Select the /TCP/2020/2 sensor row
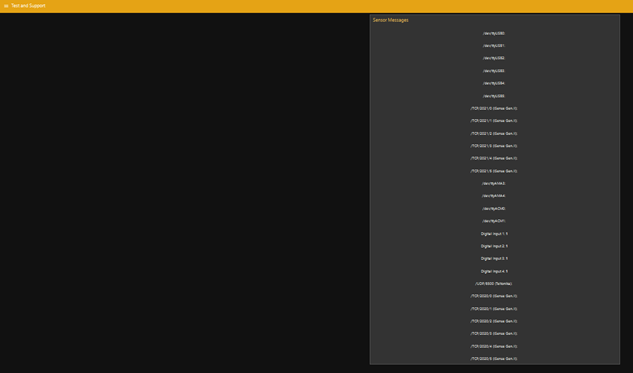Viewport: 633px width, 373px height. (x=494, y=321)
